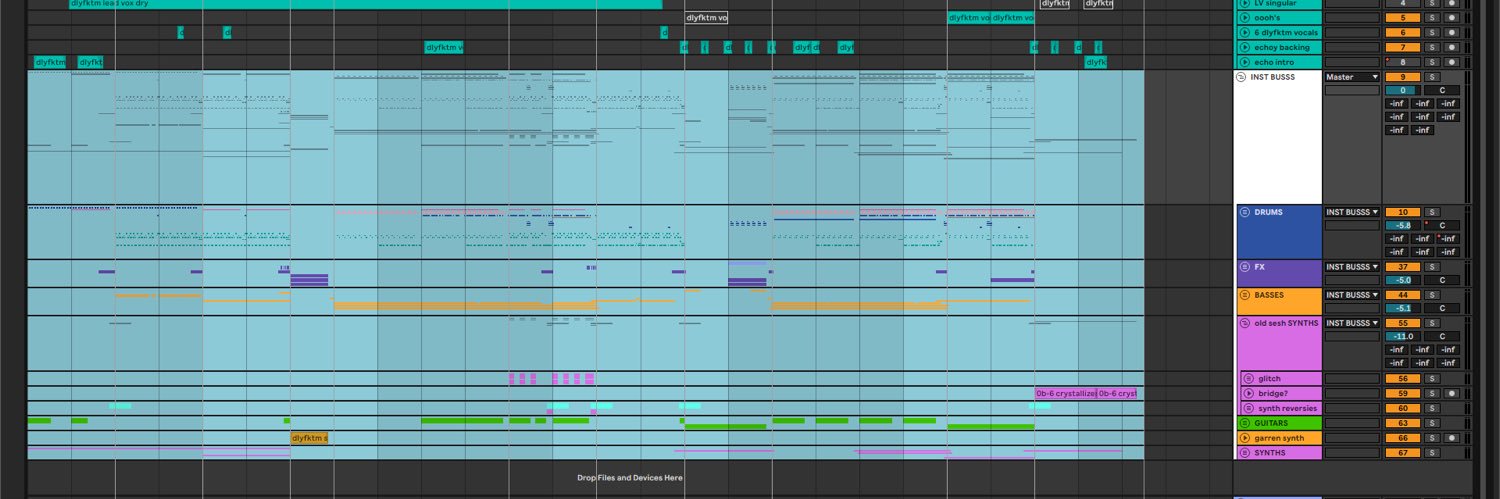
Task: Unfold the echo intro track
Action: [1244, 62]
